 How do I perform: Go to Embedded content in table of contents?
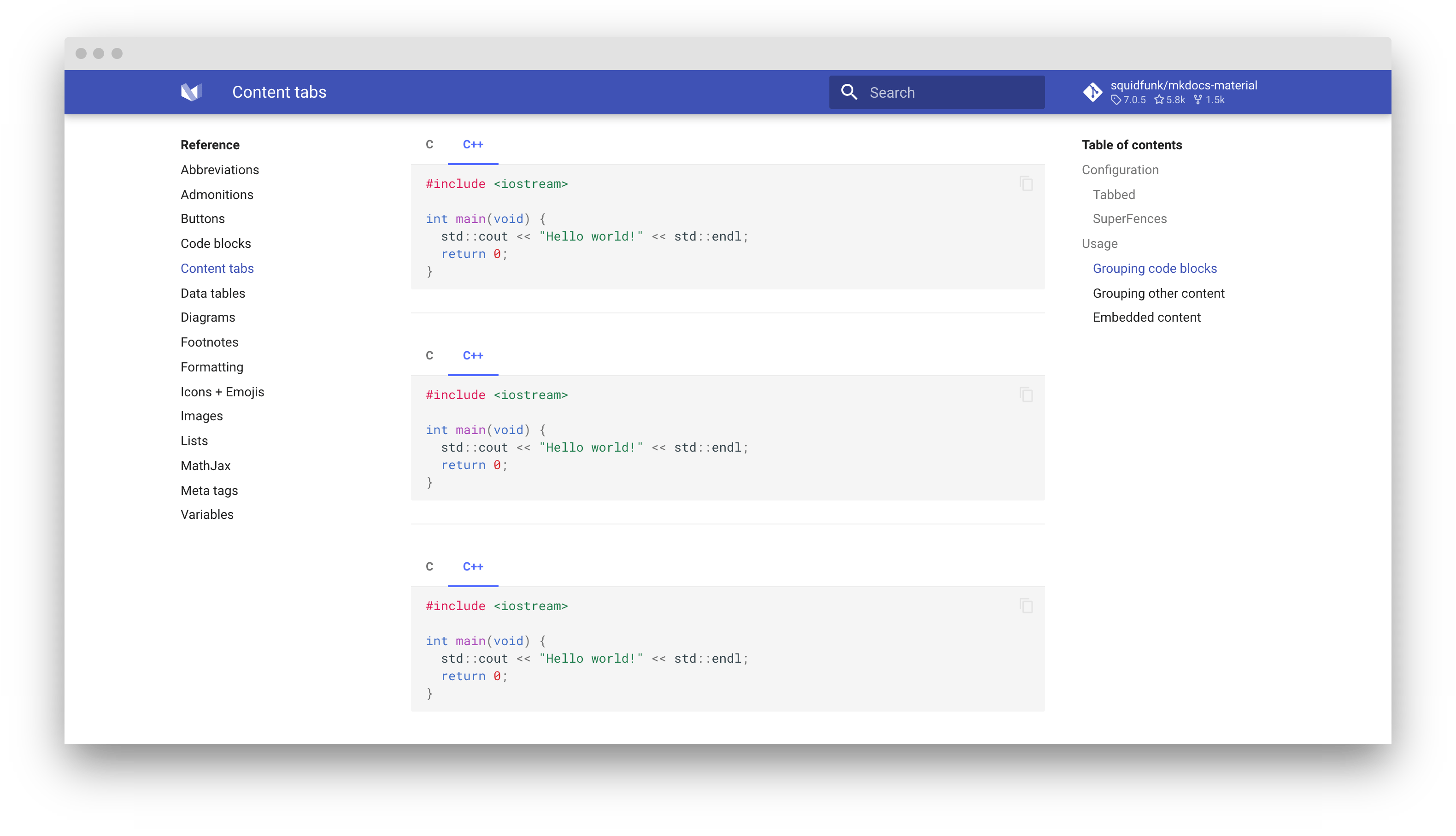1147,317
